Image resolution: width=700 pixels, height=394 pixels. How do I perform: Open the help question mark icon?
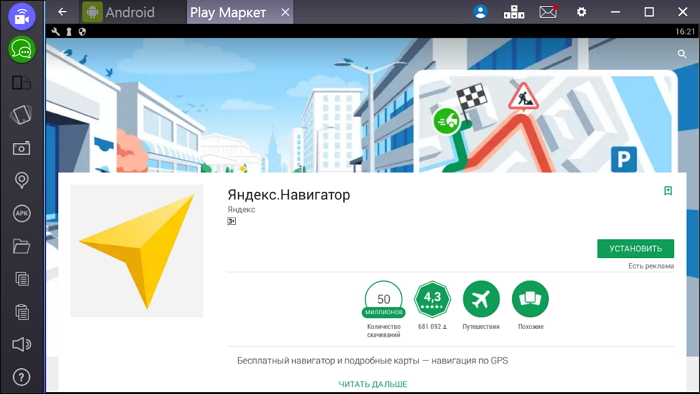point(21,377)
